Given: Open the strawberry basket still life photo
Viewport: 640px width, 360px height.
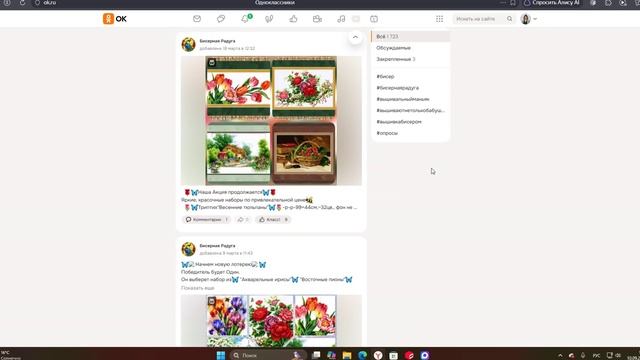Looking at the screenshot, I should tap(304, 153).
